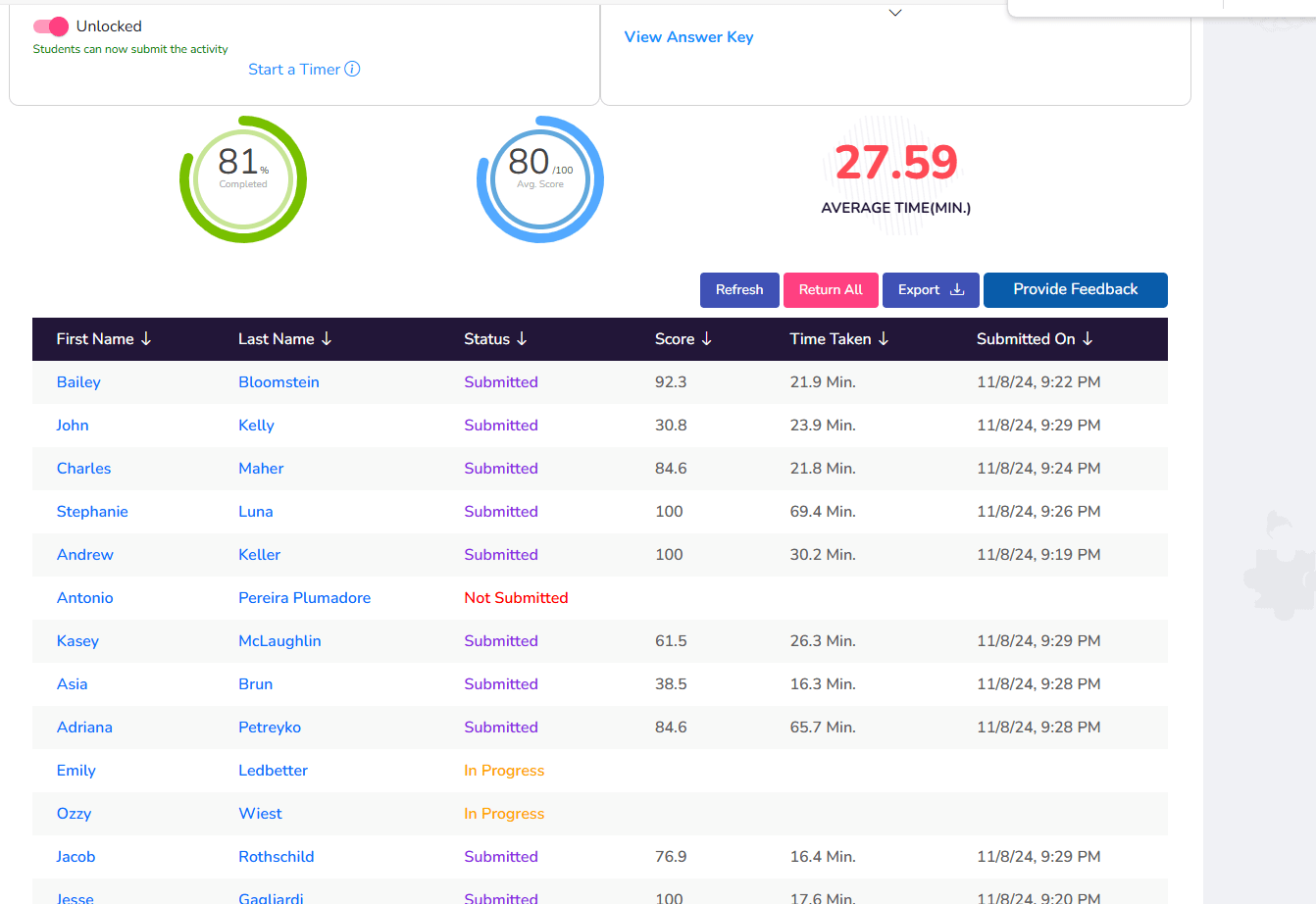Click John Kelly's score 30.8

pyautogui.click(x=671, y=426)
